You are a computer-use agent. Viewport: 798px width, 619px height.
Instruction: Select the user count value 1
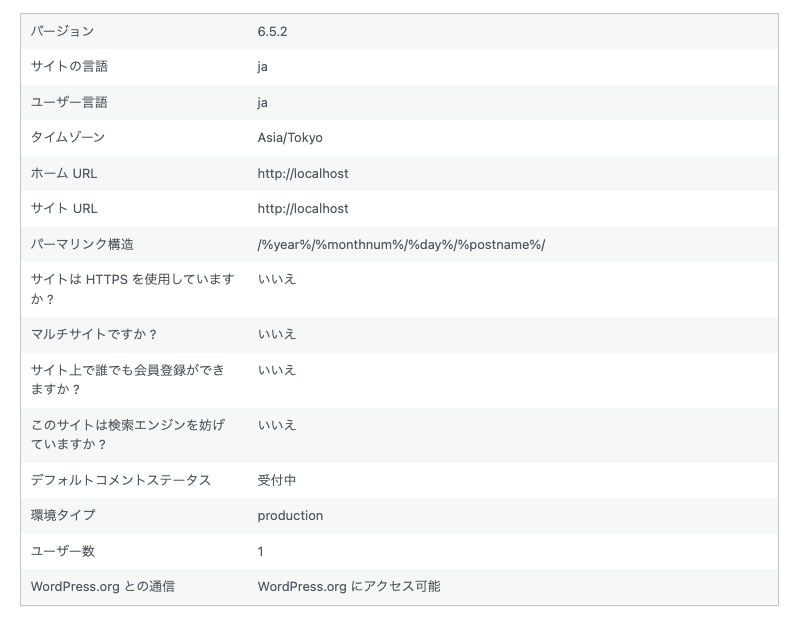(261, 551)
